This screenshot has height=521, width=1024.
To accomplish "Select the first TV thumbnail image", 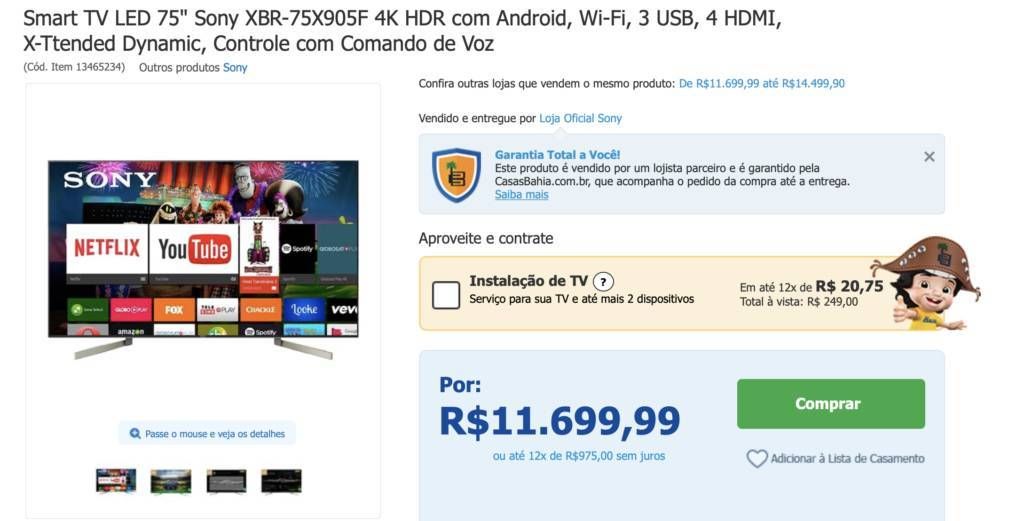I will click(116, 481).
